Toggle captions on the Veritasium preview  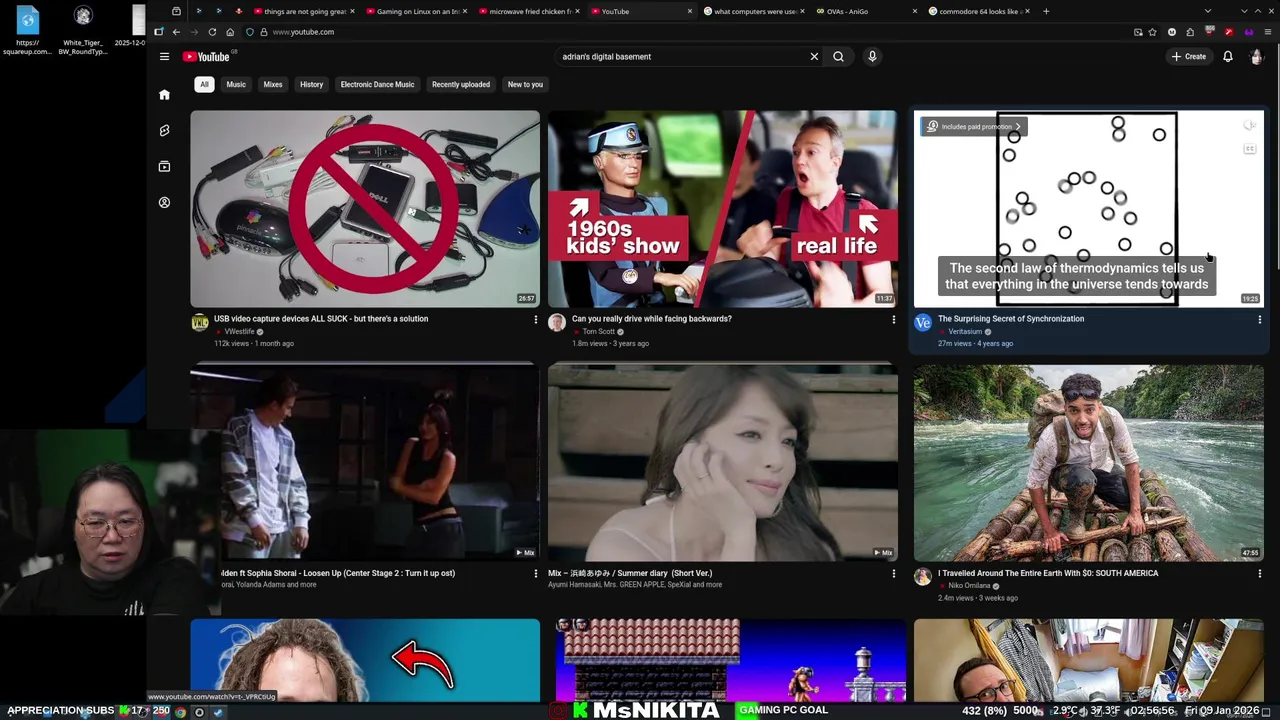(x=1249, y=149)
